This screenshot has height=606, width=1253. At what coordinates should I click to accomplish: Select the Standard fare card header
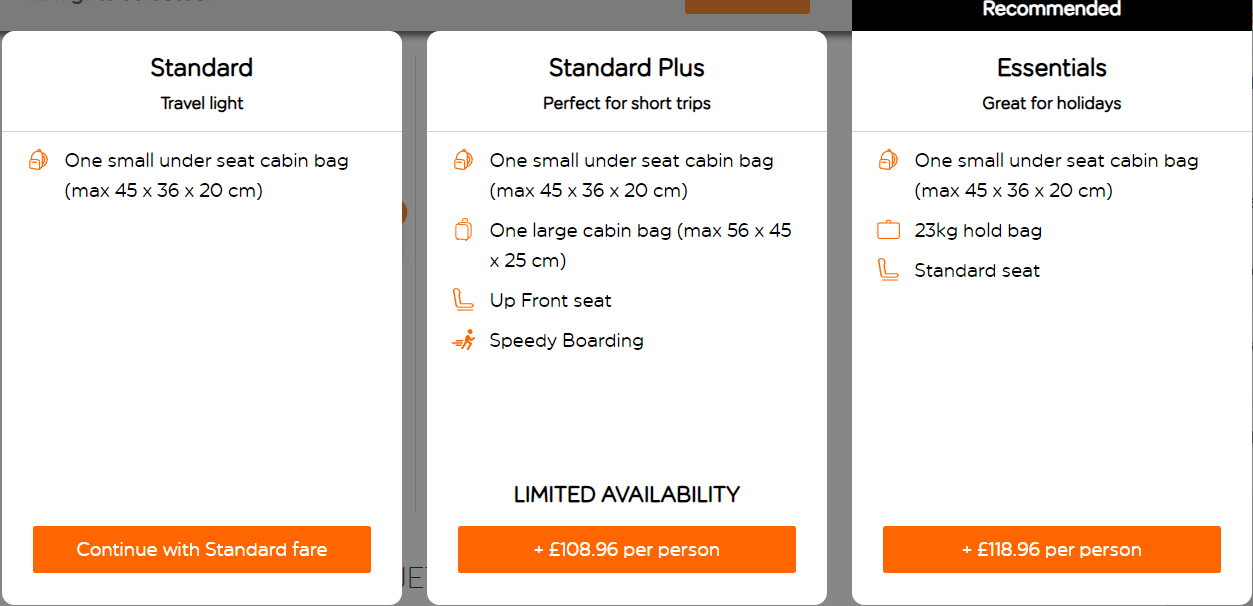(201, 67)
